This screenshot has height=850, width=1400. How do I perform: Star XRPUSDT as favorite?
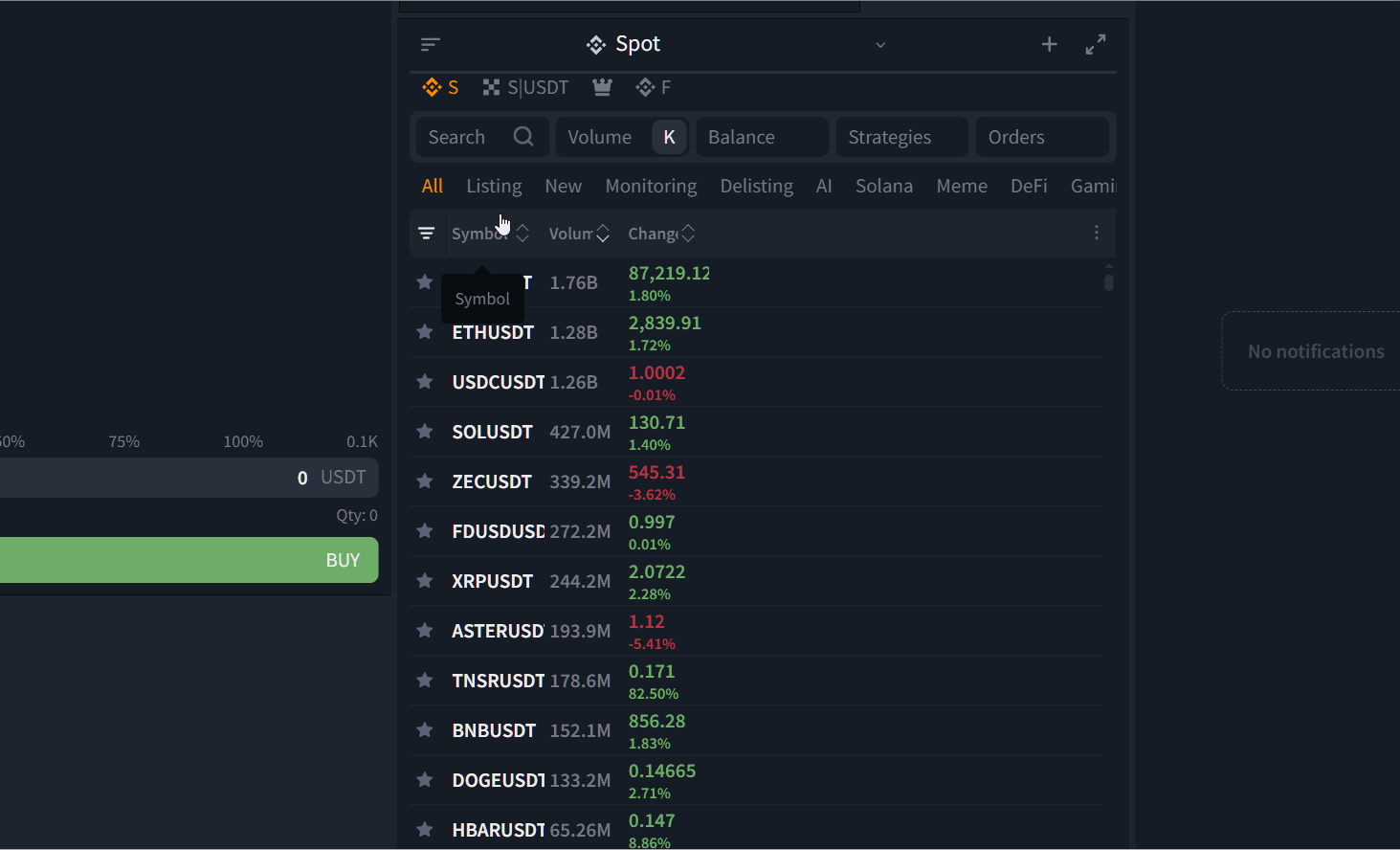[x=425, y=581]
